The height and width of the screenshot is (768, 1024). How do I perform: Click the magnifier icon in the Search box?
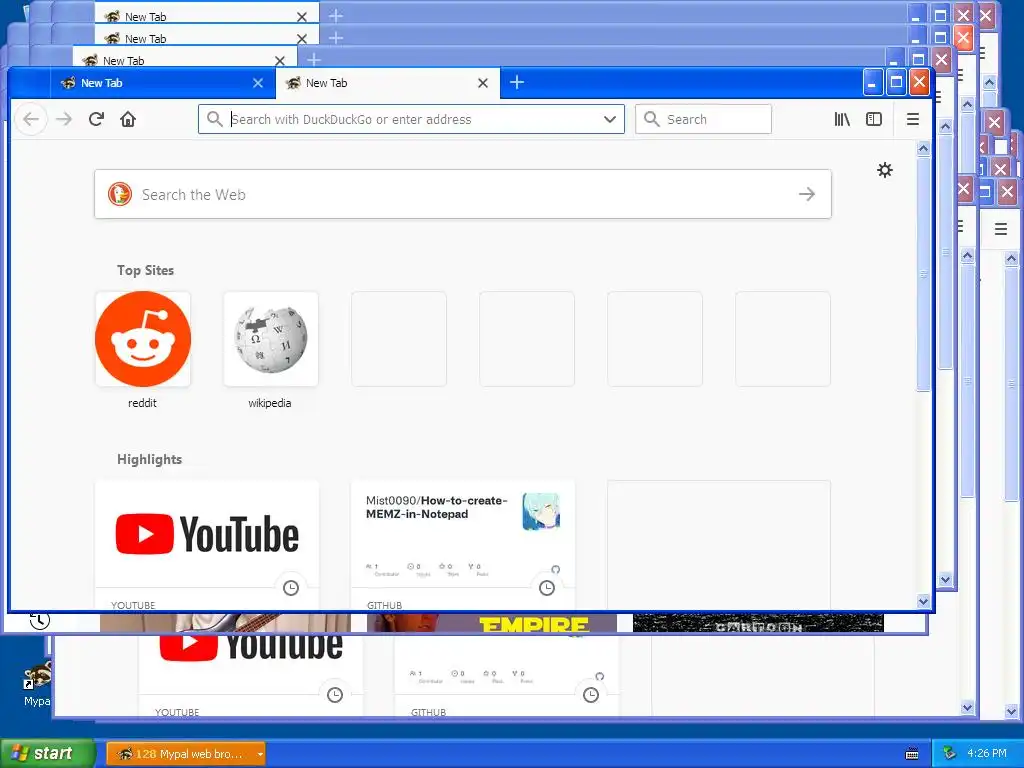tap(651, 119)
